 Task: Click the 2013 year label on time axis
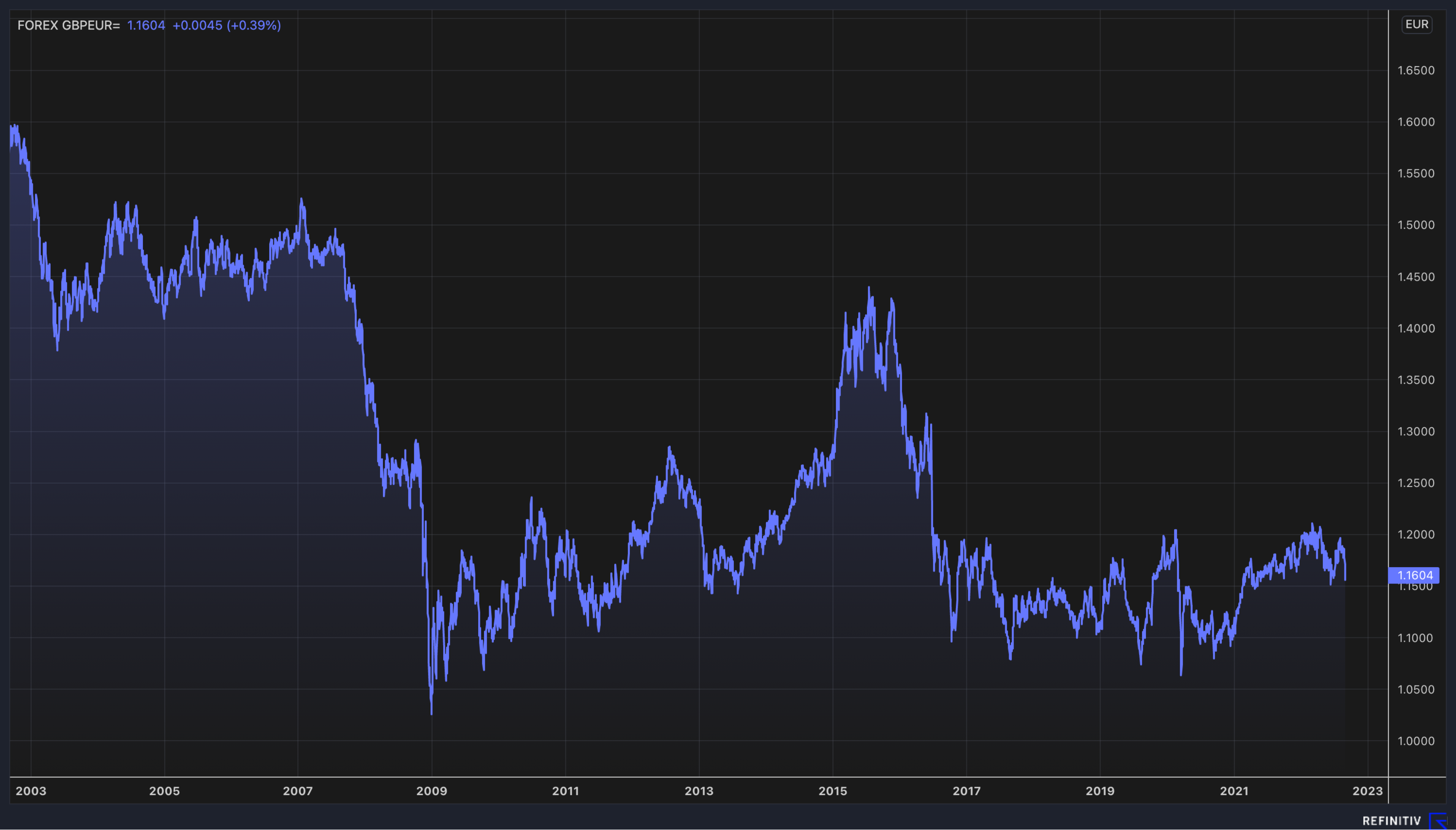[699, 791]
